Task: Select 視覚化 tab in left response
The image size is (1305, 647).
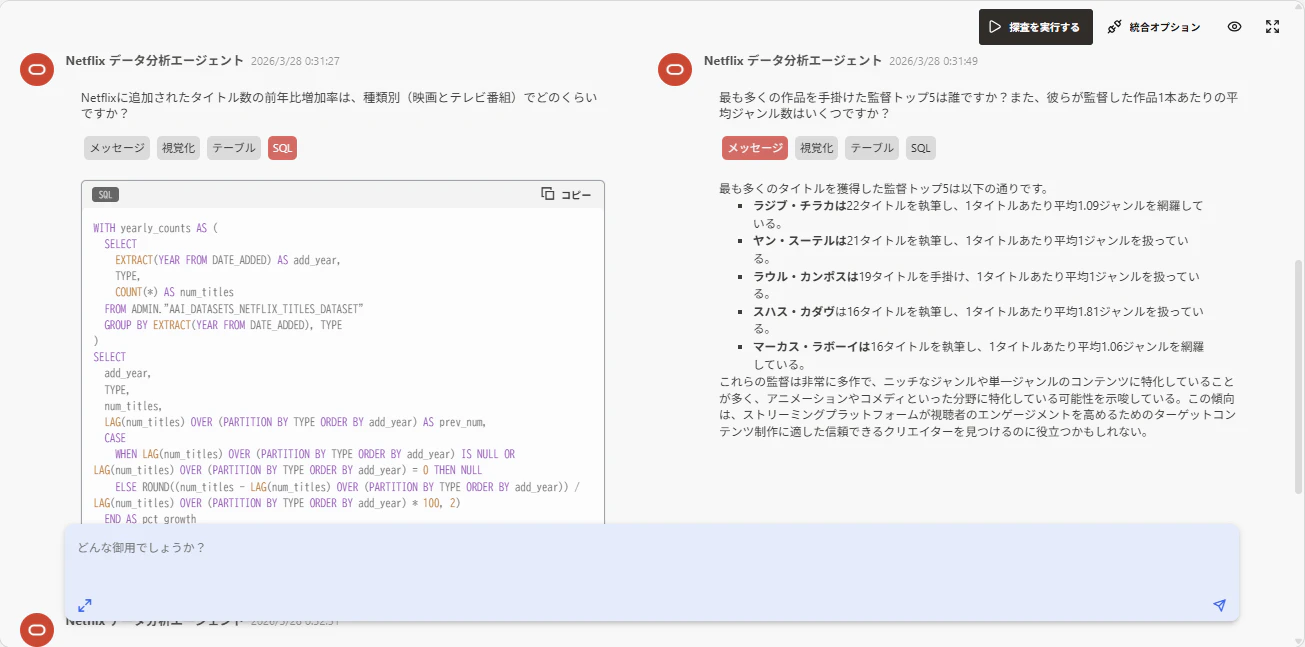Action: (x=178, y=148)
